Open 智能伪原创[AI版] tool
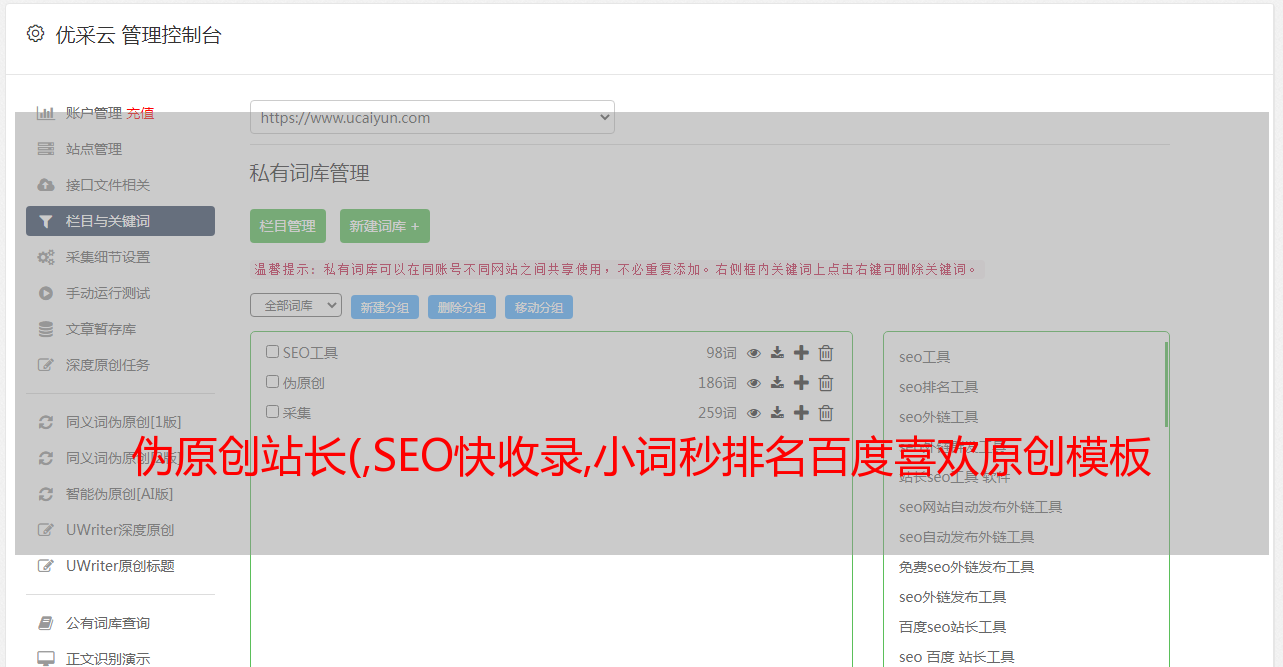This screenshot has width=1283, height=667. (x=120, y=494)
